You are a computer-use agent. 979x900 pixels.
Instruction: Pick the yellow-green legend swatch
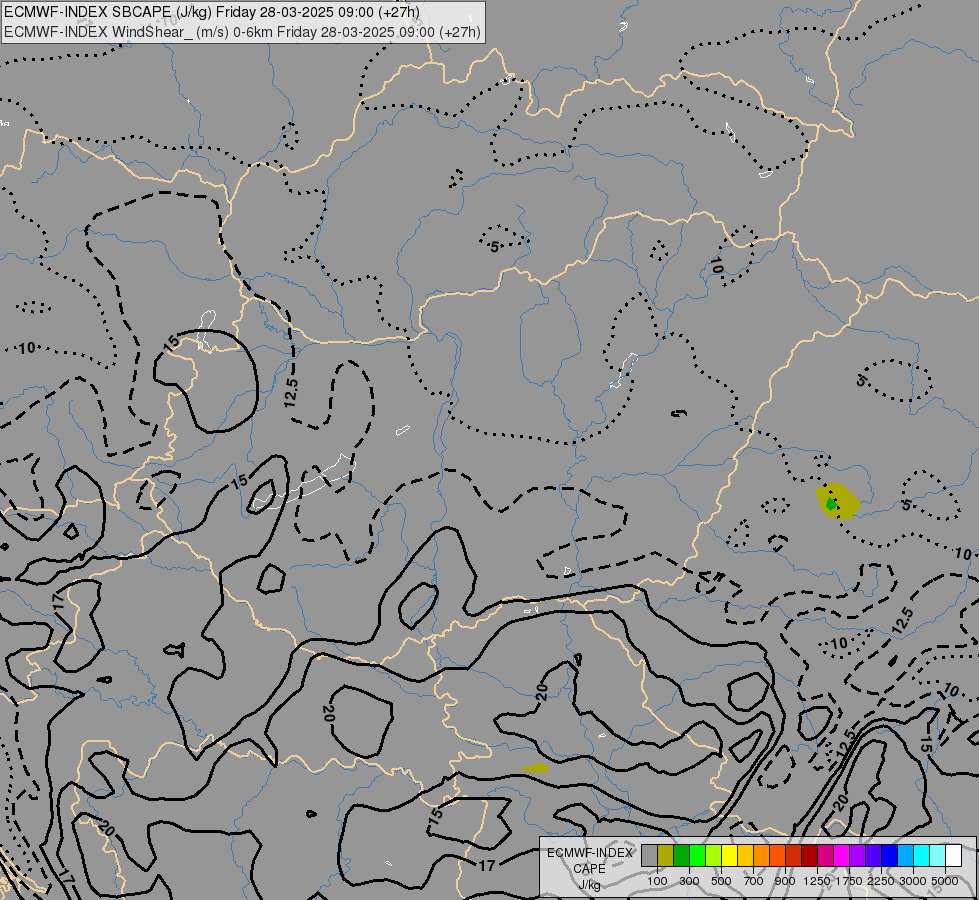click(714, 856)
